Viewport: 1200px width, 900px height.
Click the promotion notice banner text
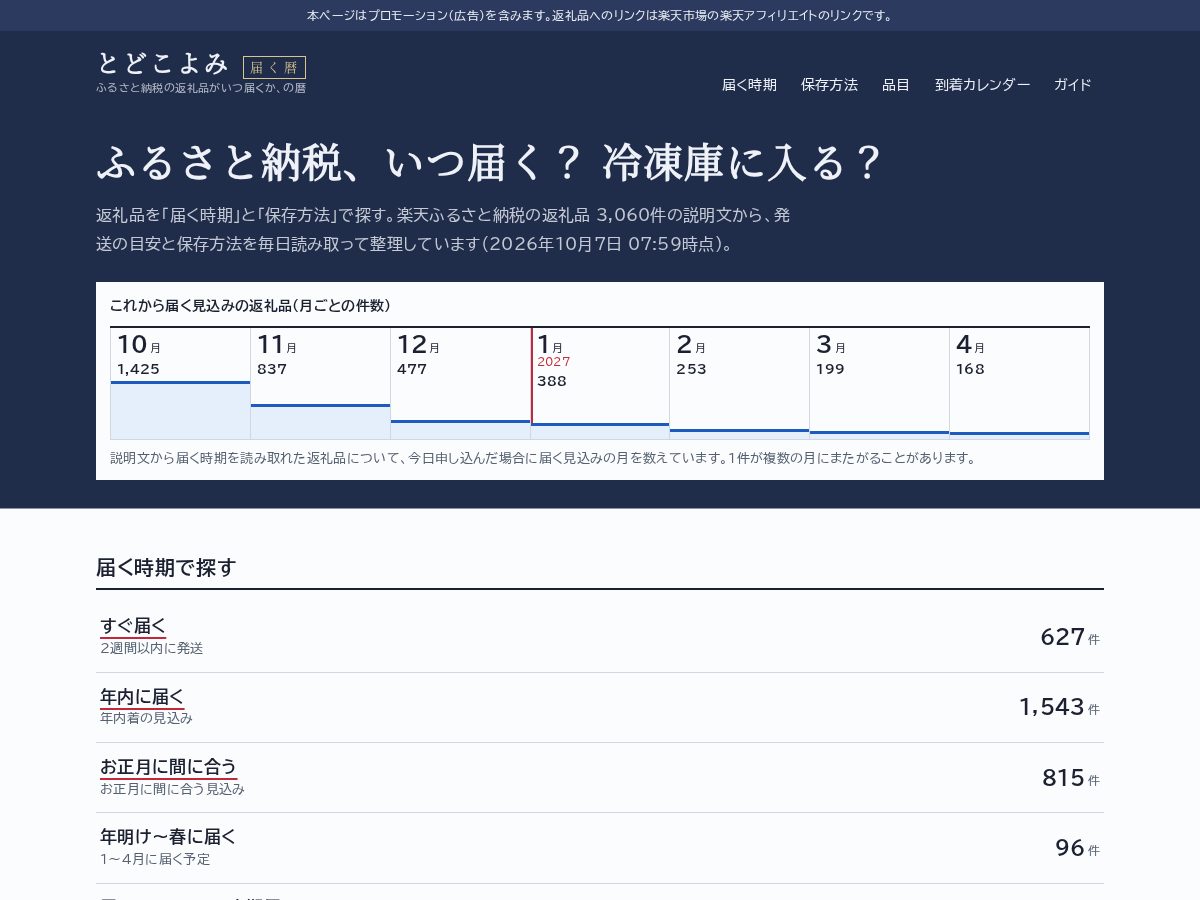pyautogui.click(x=600, y=15)
